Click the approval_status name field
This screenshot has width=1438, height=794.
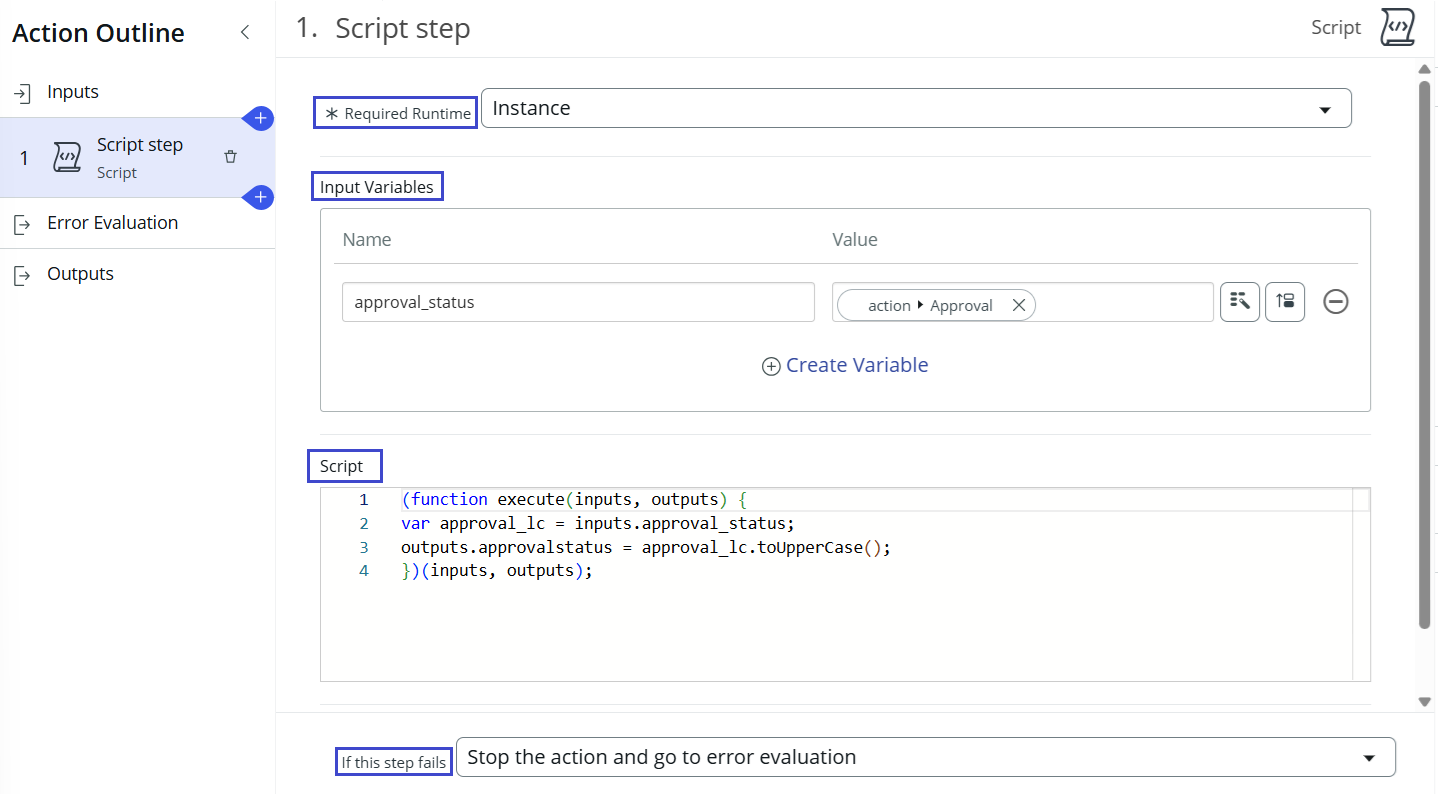tap(578, 302)
